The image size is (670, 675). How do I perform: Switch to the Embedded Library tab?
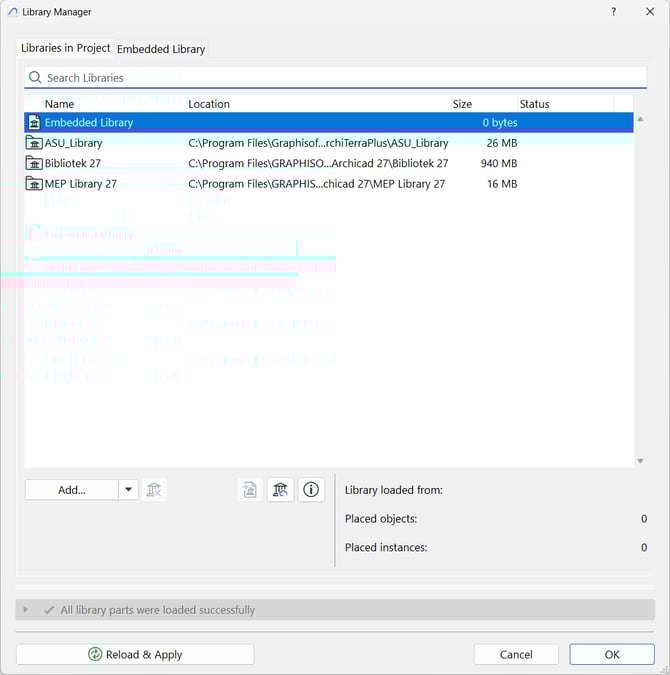[161, 49]
